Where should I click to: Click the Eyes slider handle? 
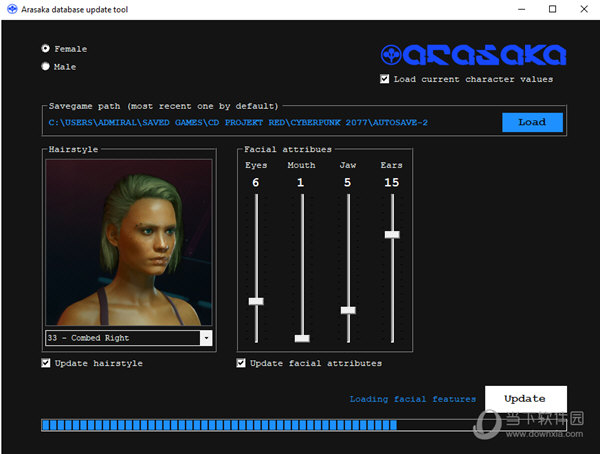click(256, 301)
